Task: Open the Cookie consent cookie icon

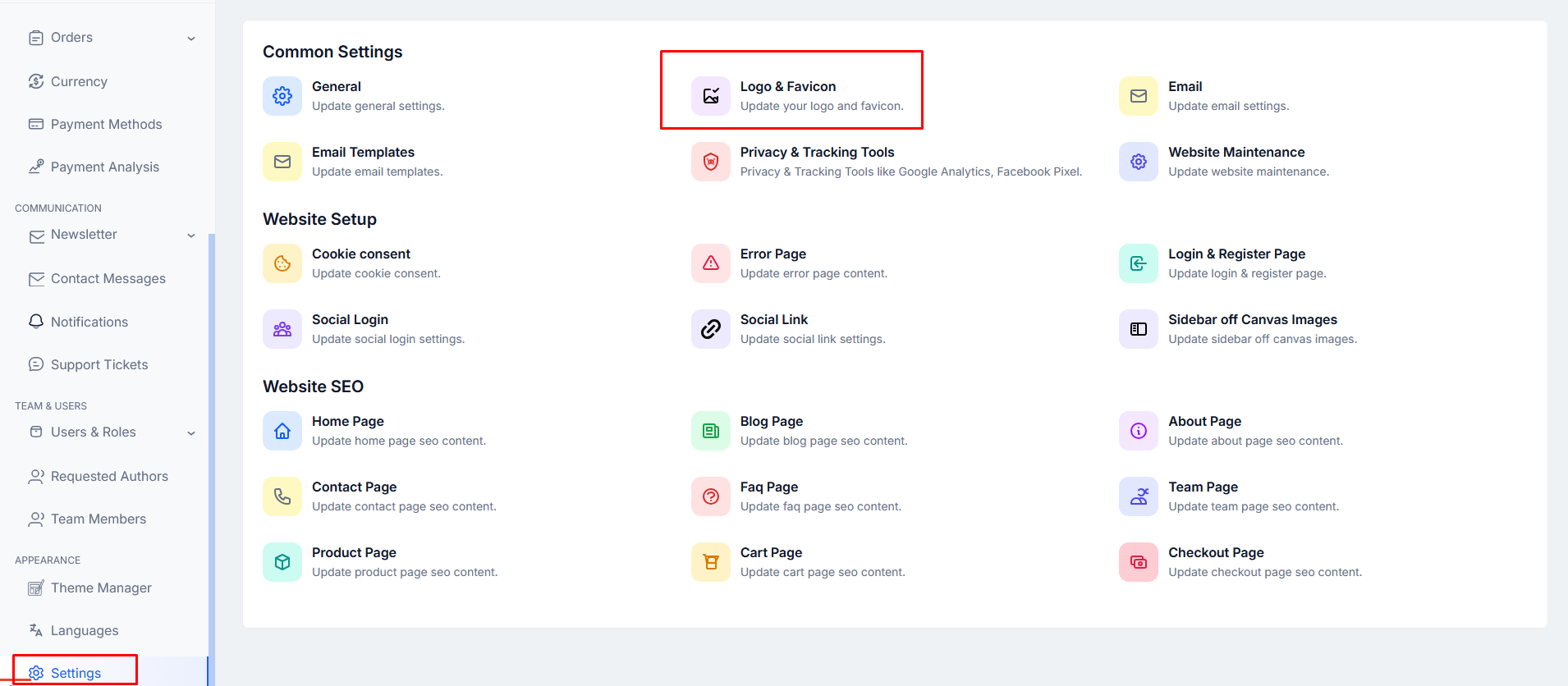Action: 282,263
